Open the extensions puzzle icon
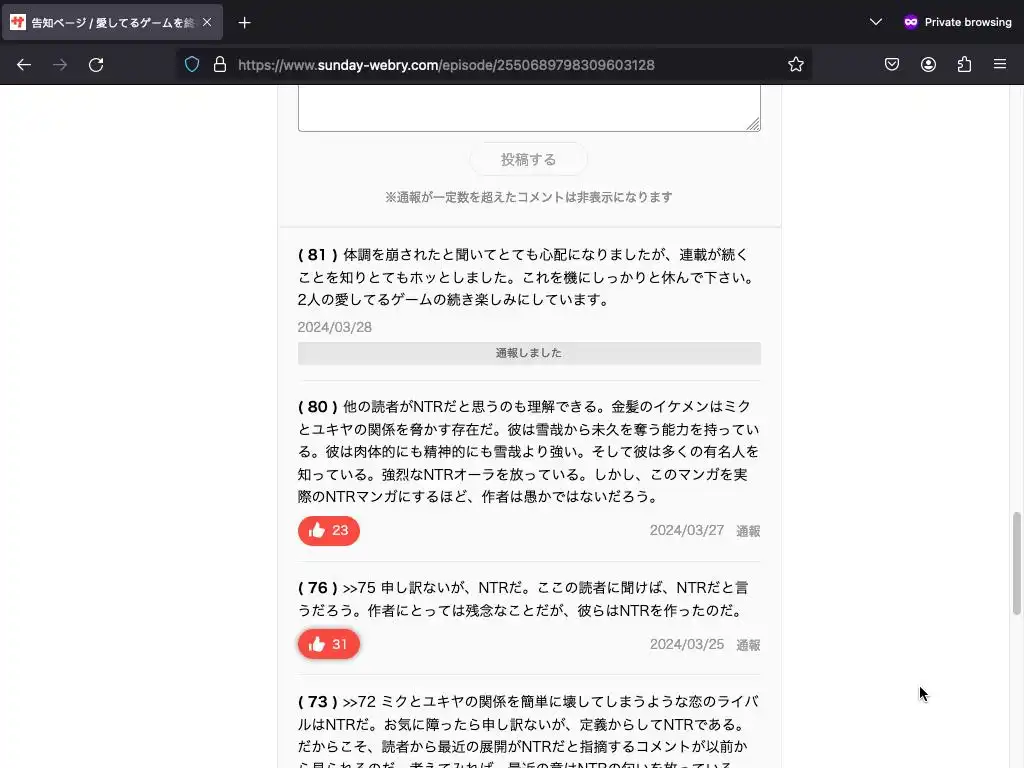The width and height of the screenshot is (1024, 768). coord(964,65)
